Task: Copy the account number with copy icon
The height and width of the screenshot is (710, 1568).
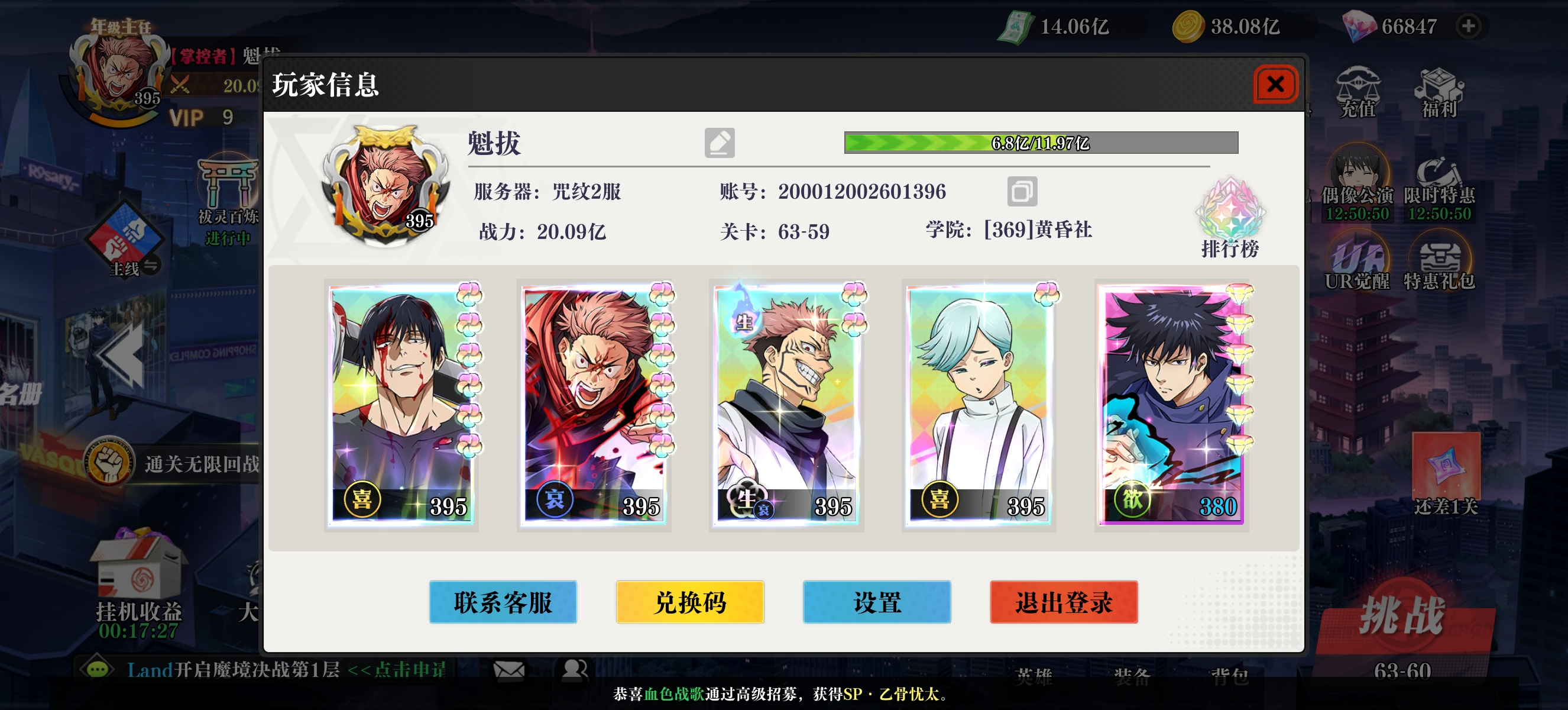Action: 1022,191
